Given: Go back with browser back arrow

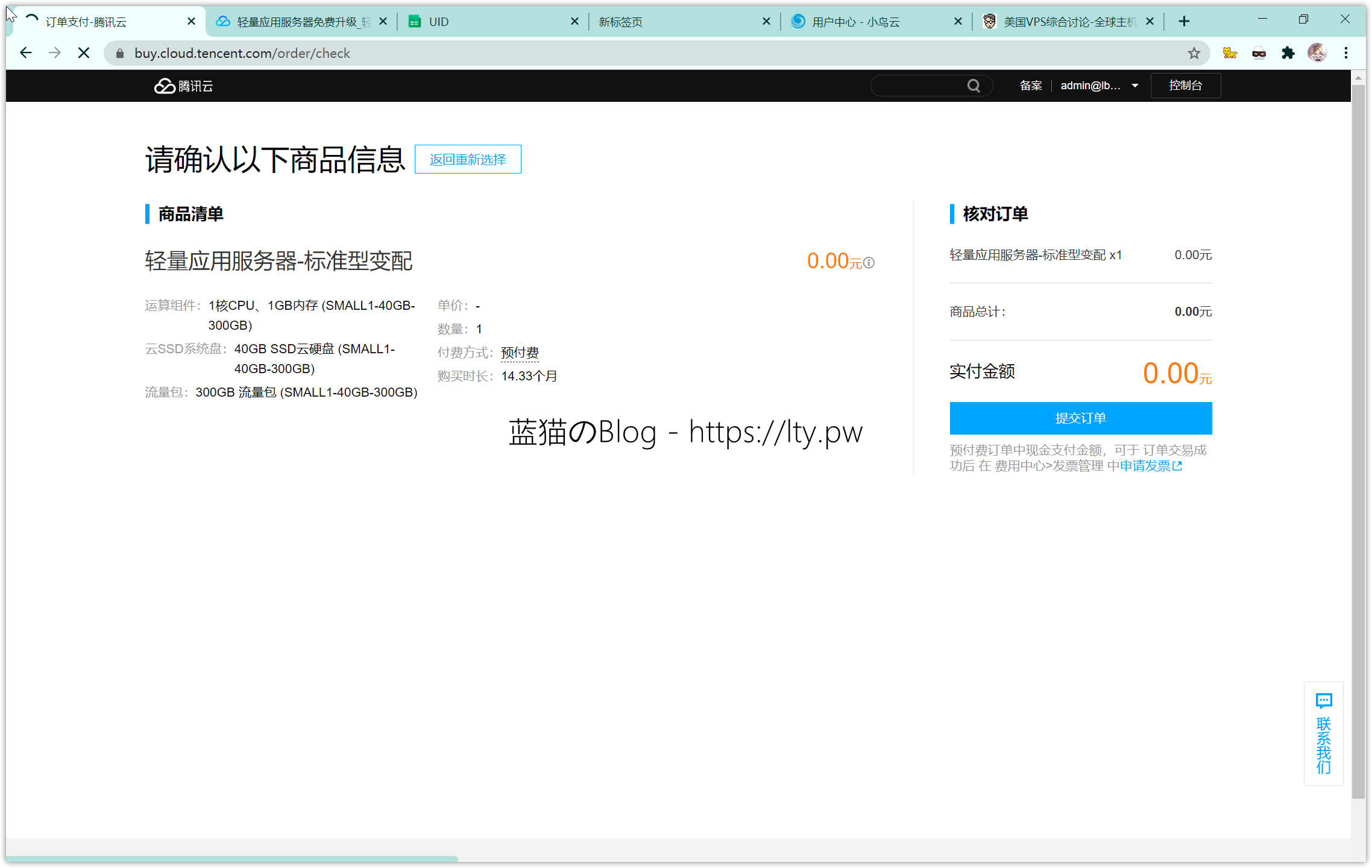Looking at the screenshot, I should pos(26,54).
